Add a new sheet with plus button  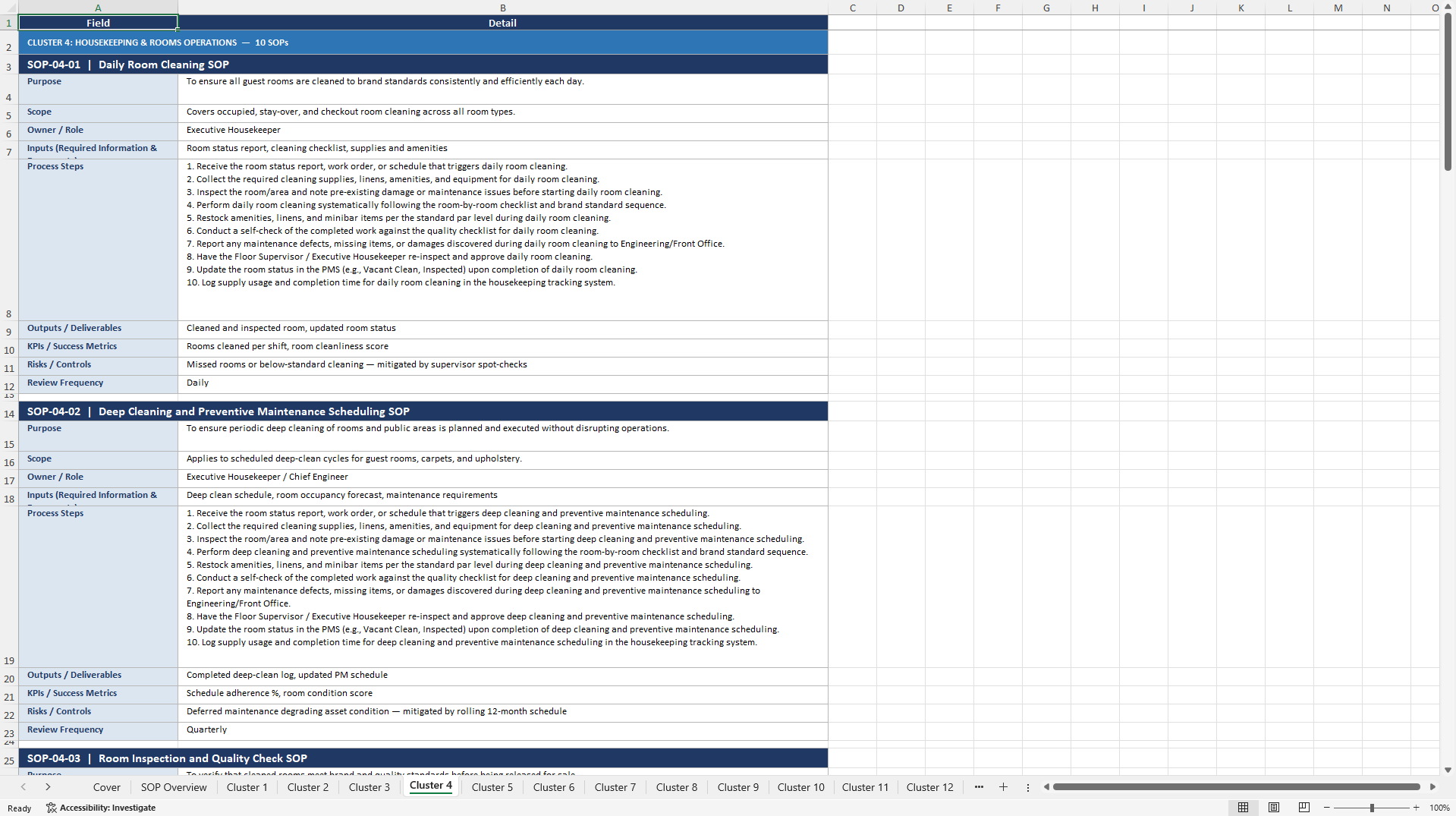[1003, 787]
